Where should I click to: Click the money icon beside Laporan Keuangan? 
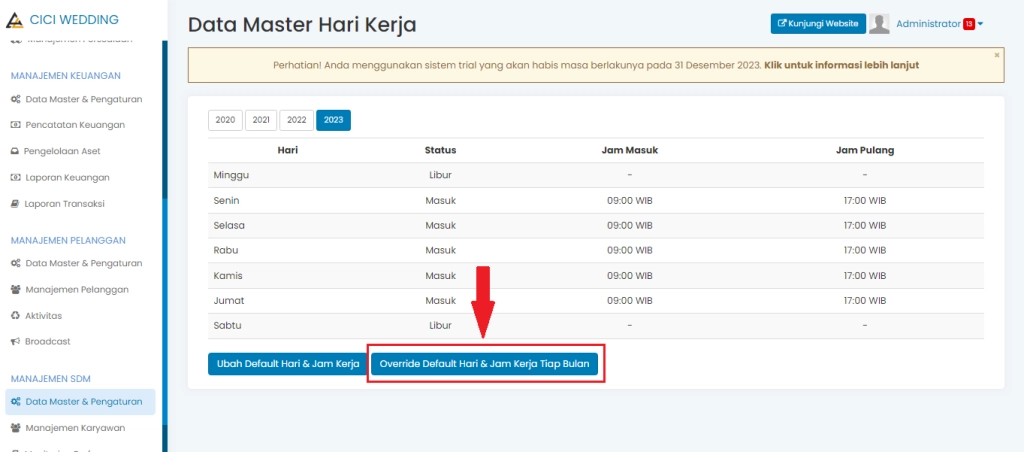(x=16, y=178)
